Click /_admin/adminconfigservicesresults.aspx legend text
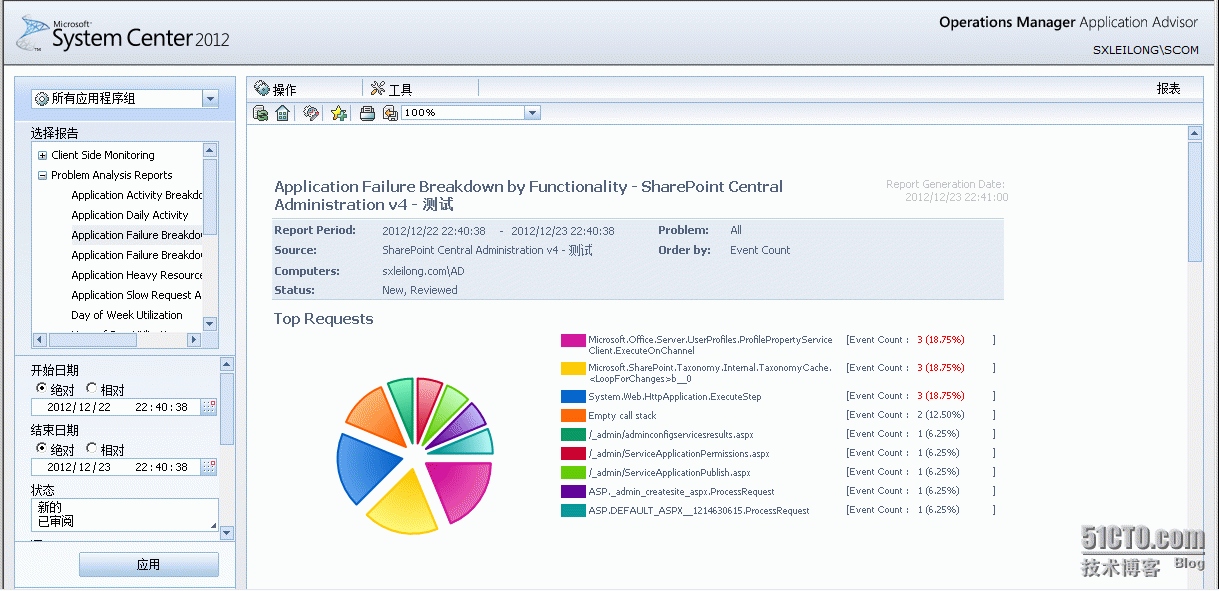 pyautogui.click(x=671, y=434)
